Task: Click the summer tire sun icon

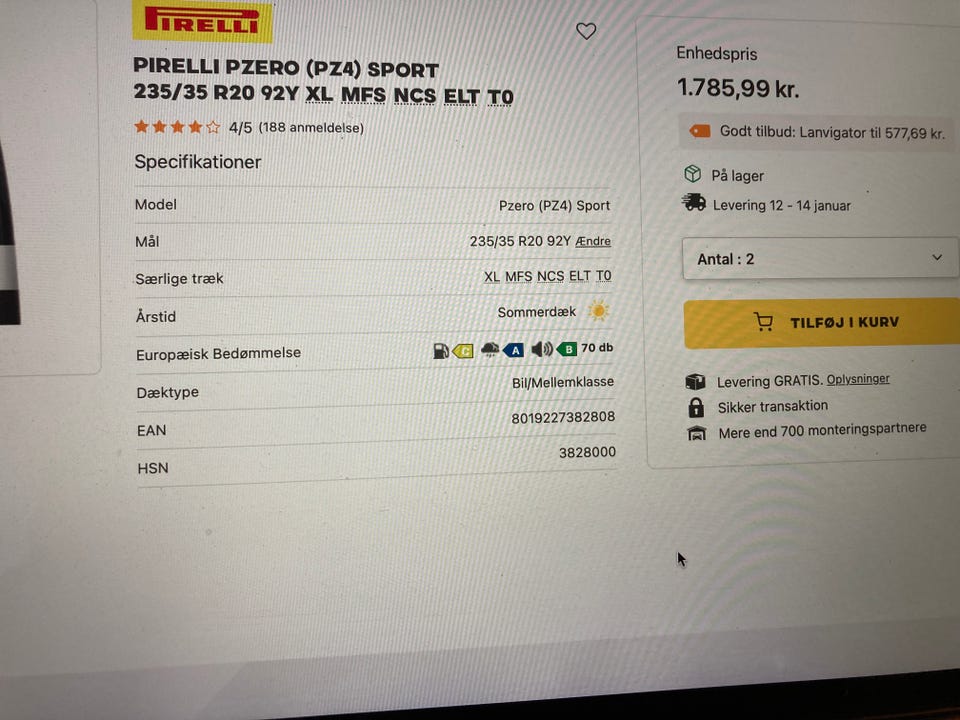Action: point(598,310)
